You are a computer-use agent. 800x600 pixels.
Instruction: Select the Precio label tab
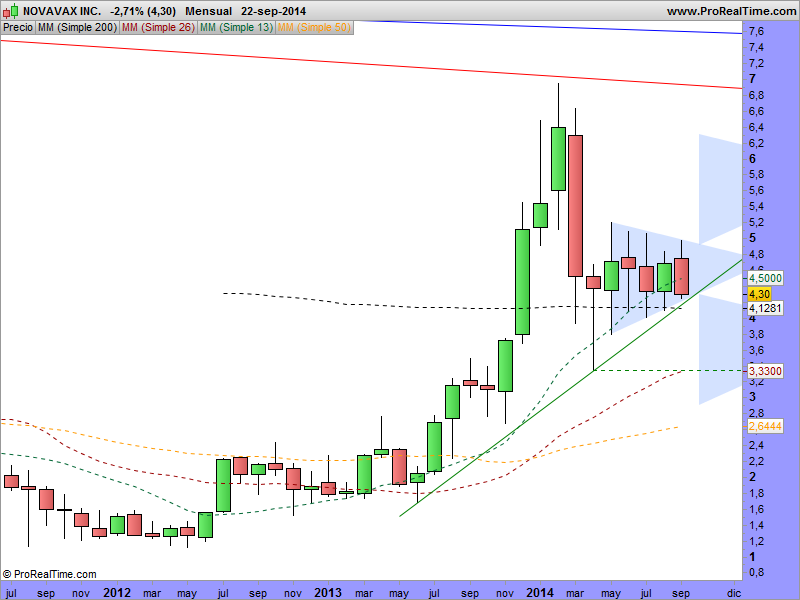[18, 28]
